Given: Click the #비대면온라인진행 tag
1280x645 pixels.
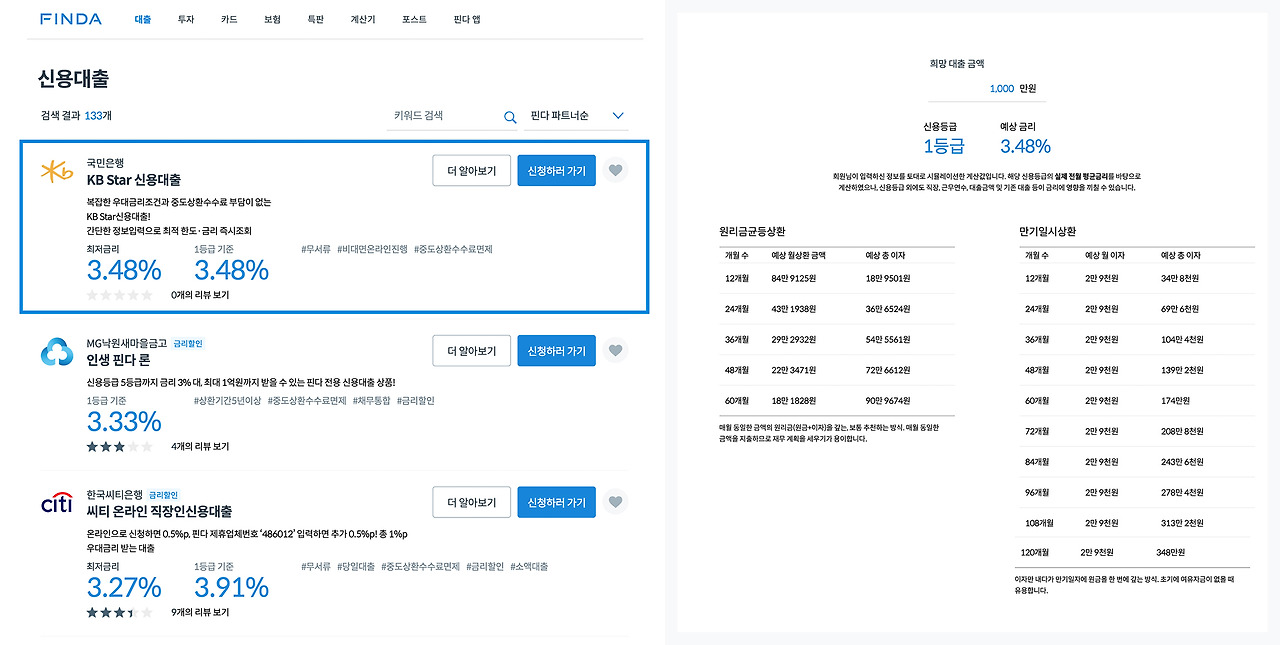Looking at the screenshot, I should point(372,249).
